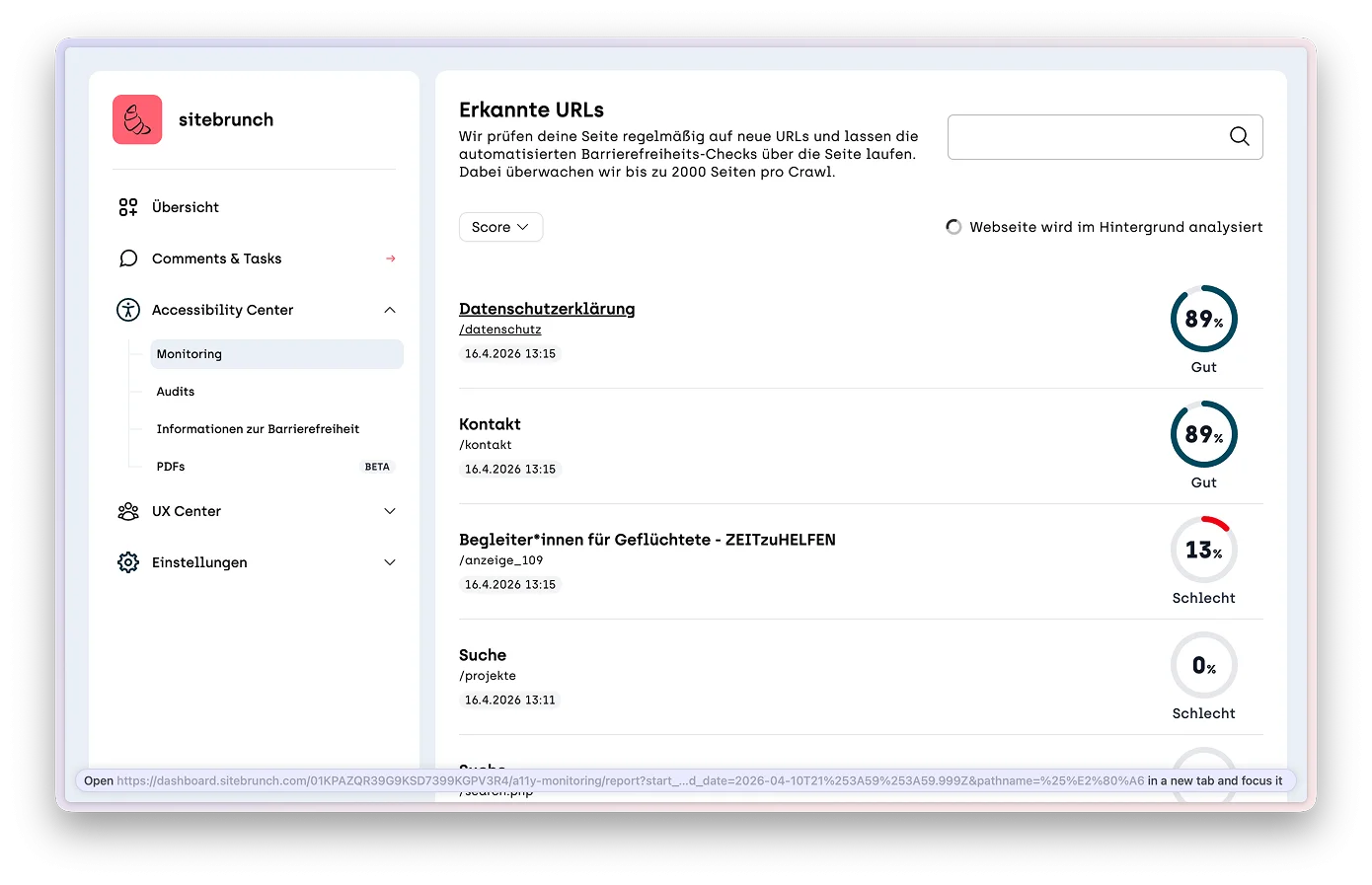Open the Datenschutzerklärung report link
Screen dimensions: 1372x885
pos(547,308)
